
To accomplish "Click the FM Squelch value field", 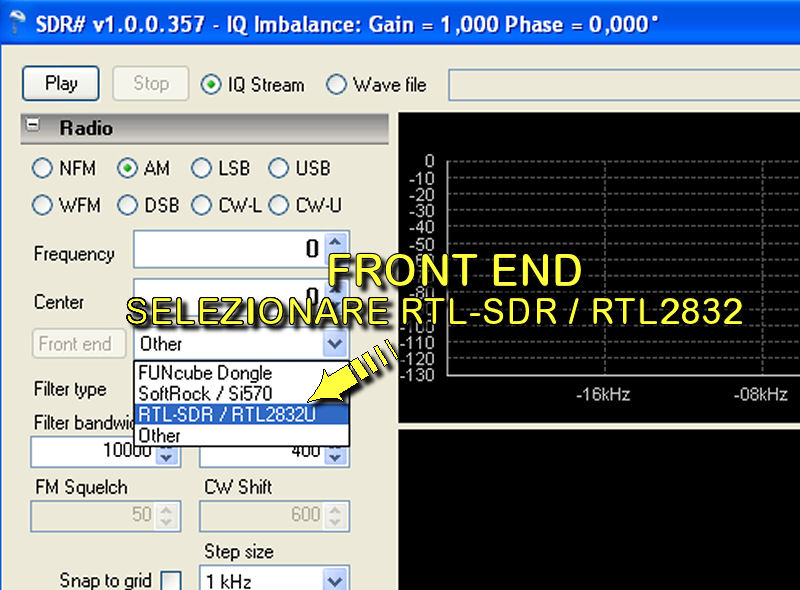I will (x=93, y=516).
